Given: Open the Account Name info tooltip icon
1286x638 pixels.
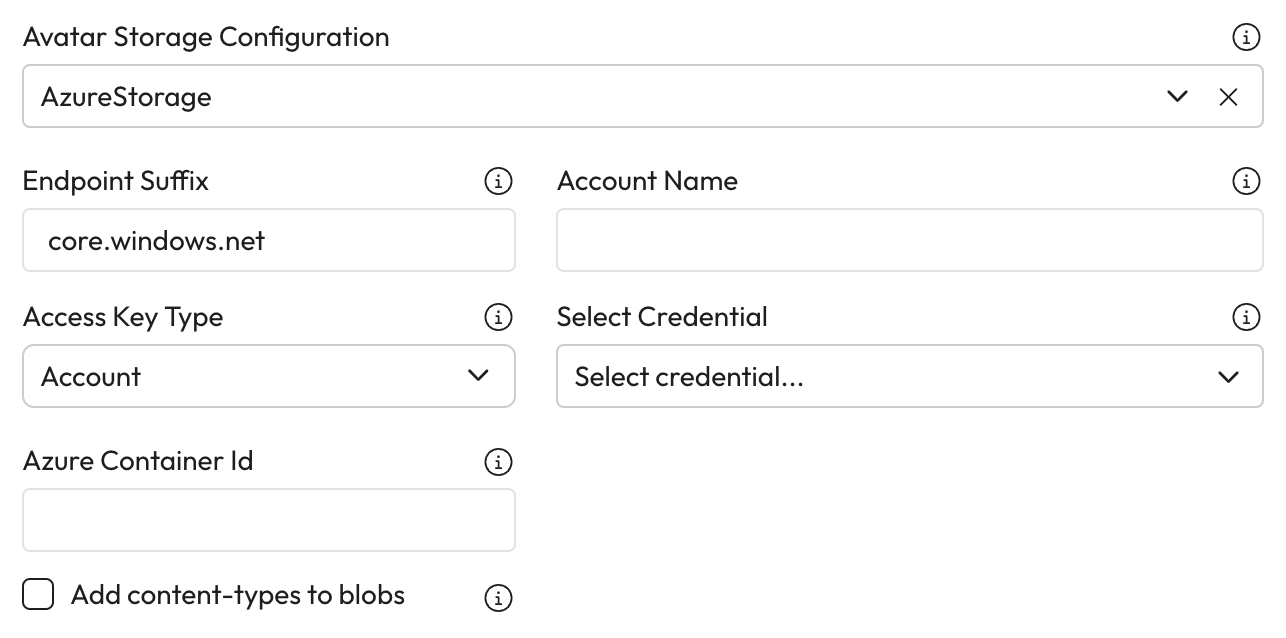Looking at the screenshot, I should (1245, 182).
